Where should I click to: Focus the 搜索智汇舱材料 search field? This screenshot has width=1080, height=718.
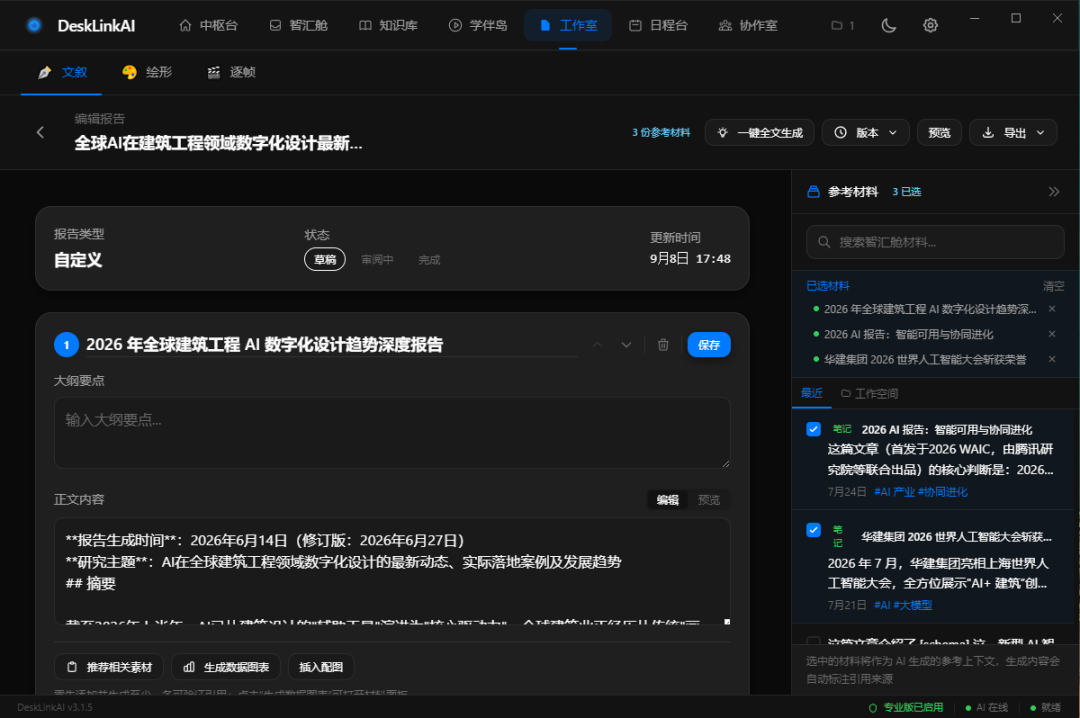[x=935, y=242]
